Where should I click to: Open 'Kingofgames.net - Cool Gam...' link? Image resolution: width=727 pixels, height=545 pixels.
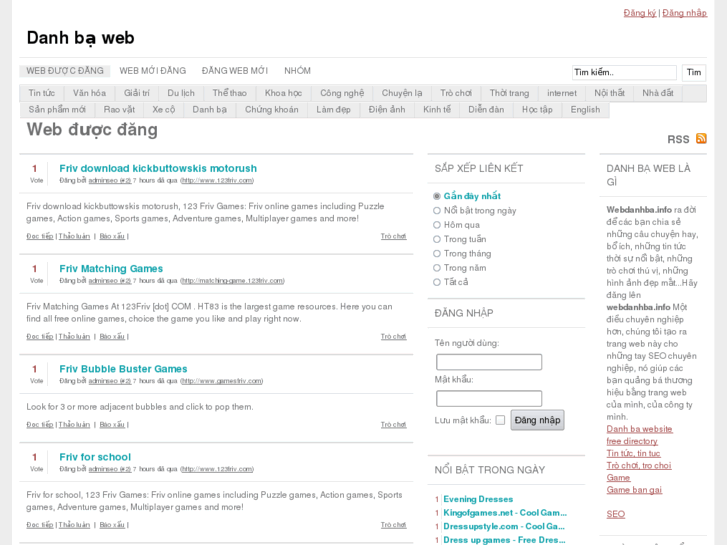coord(505,513)
